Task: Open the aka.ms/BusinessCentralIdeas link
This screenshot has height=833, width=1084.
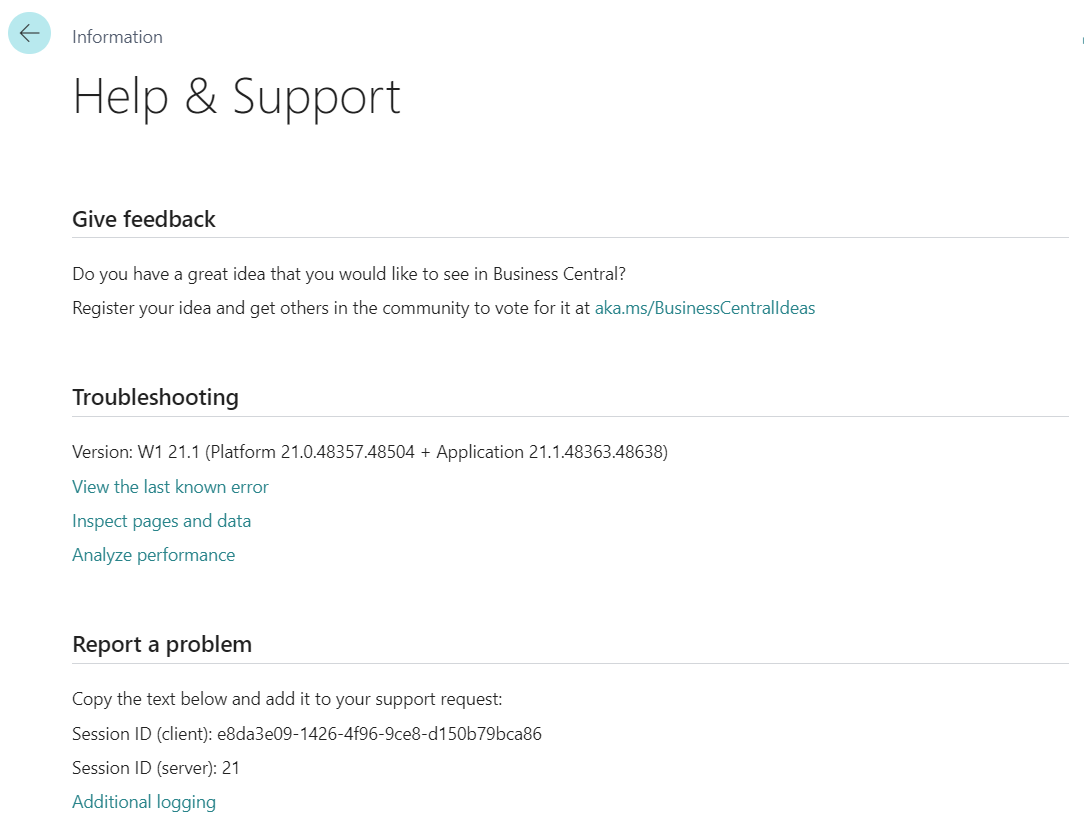Action: [704, 308]
